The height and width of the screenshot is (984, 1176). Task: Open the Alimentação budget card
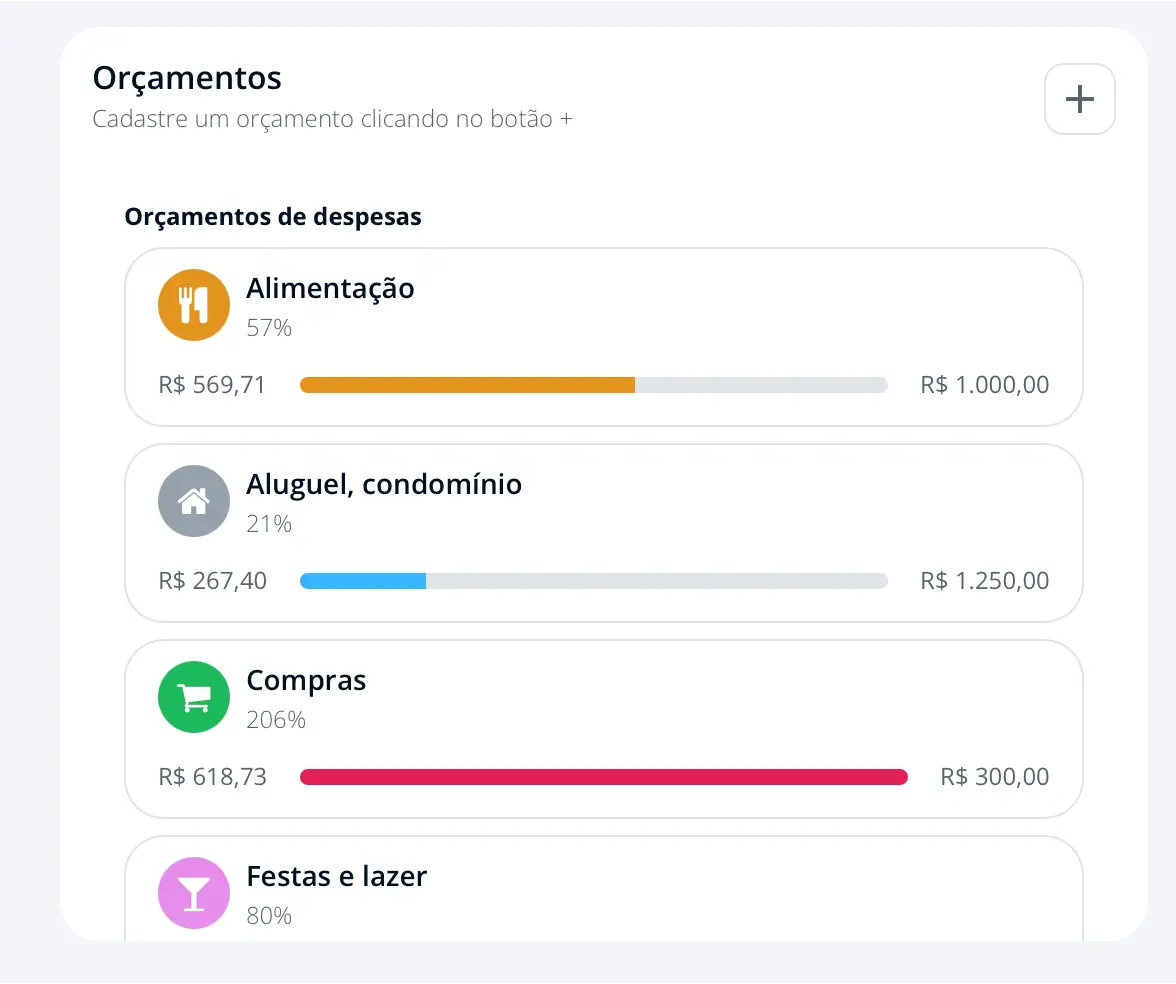tap(603, 336)
